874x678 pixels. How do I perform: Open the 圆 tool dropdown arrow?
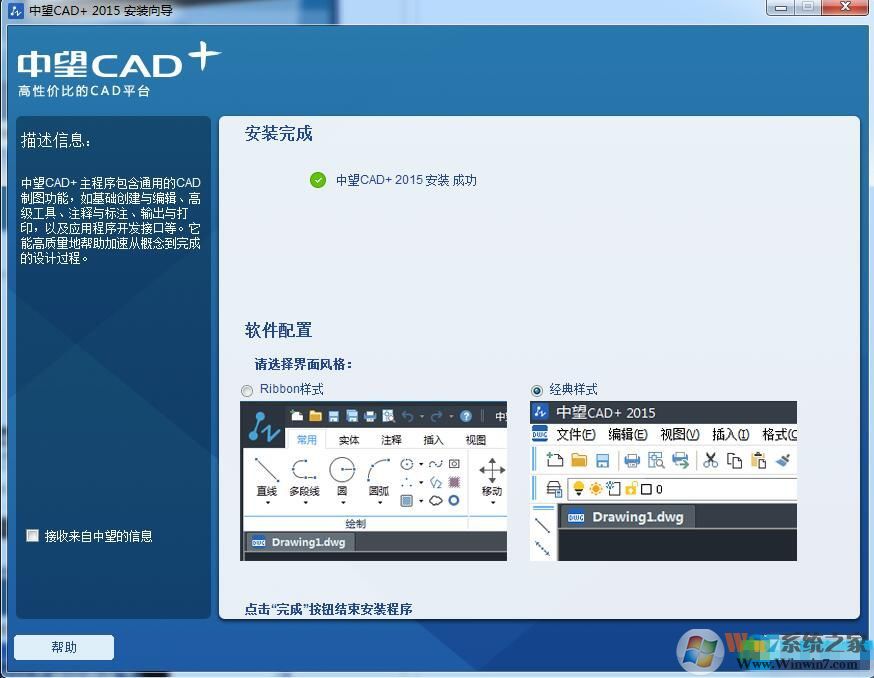click(x=344, y=502)
